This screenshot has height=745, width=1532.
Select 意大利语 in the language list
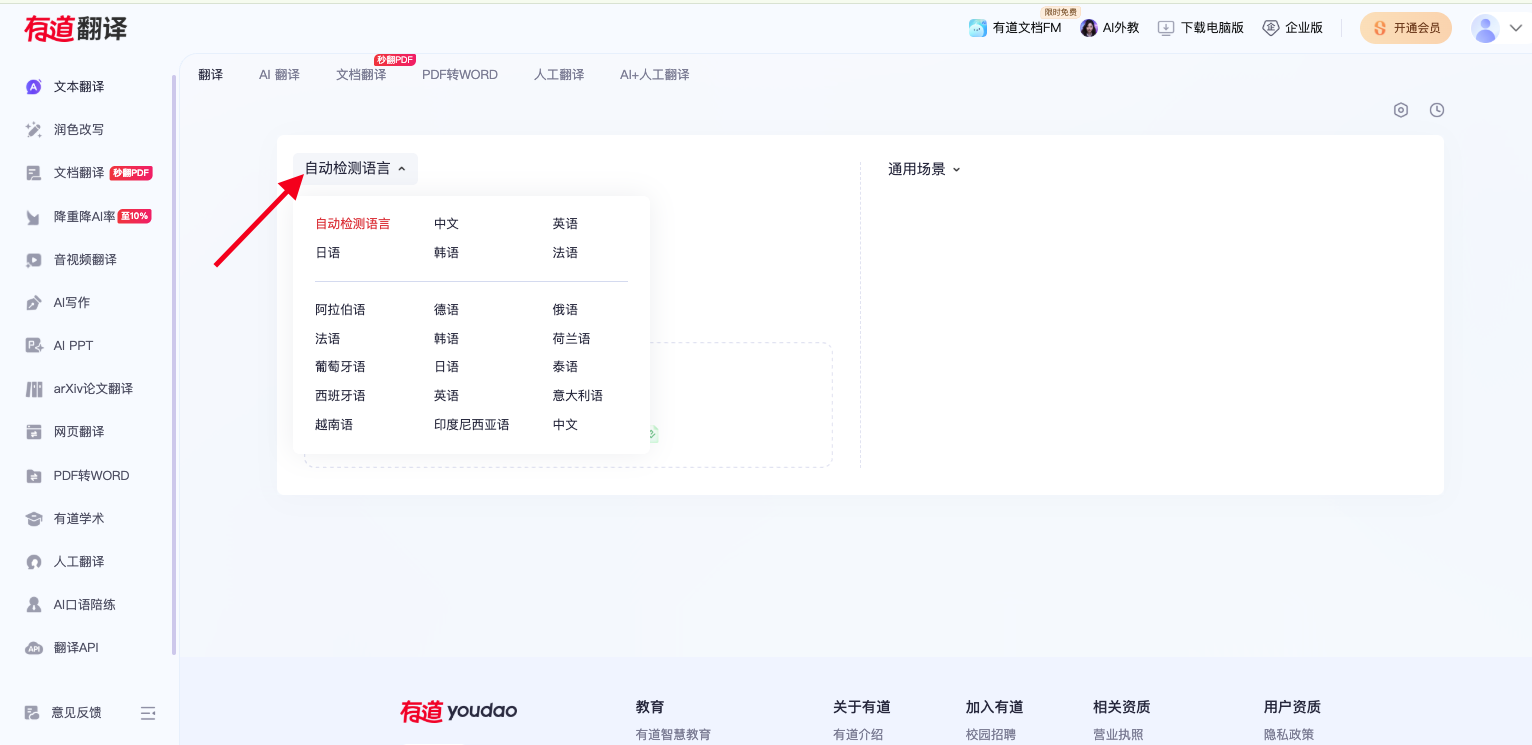click(578, 396)
